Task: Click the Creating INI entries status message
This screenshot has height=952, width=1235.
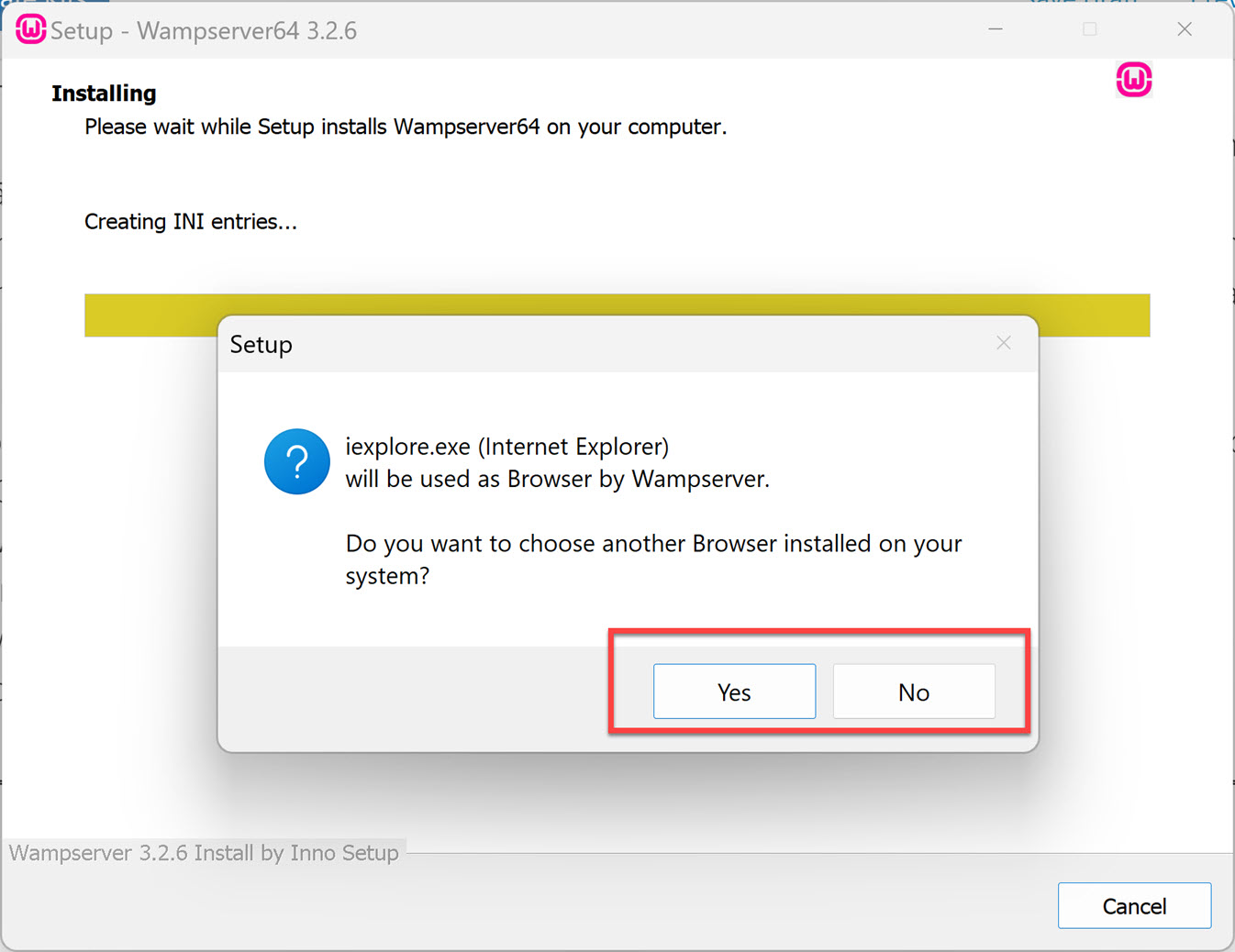Action: point(190,221)
